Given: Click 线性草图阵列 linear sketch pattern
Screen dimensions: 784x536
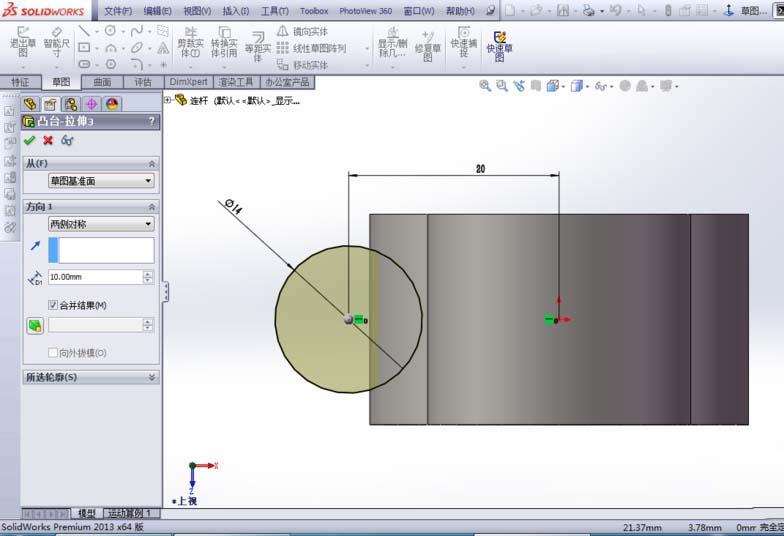Looking at the screenshot, I should point(312,48).
